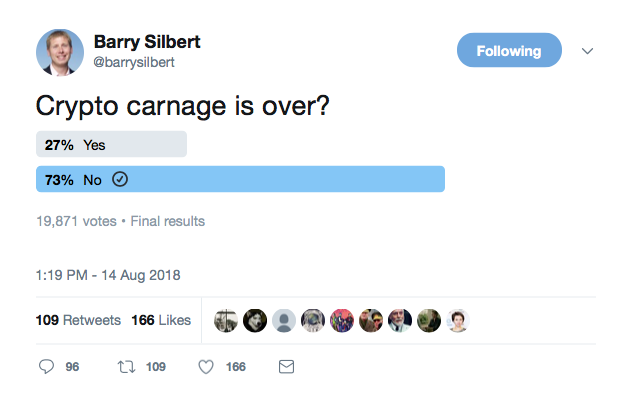Click the Barry Silbert display name
The image size is (634, 403).
147,42
